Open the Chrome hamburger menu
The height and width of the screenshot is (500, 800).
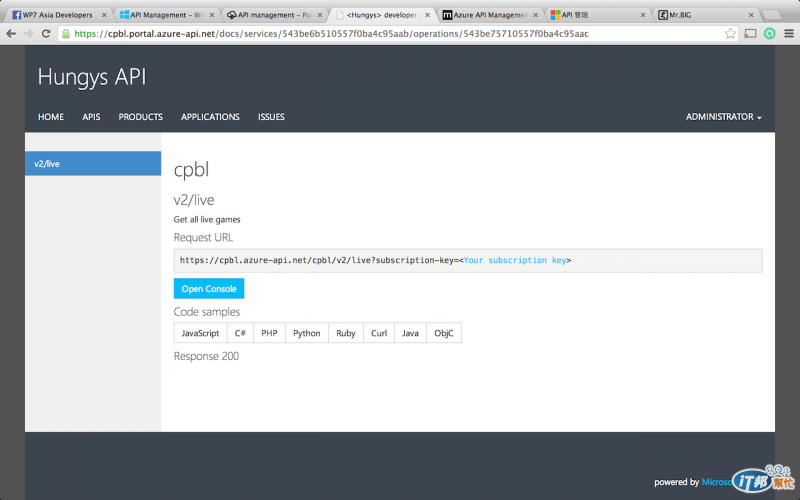point(789,34)
